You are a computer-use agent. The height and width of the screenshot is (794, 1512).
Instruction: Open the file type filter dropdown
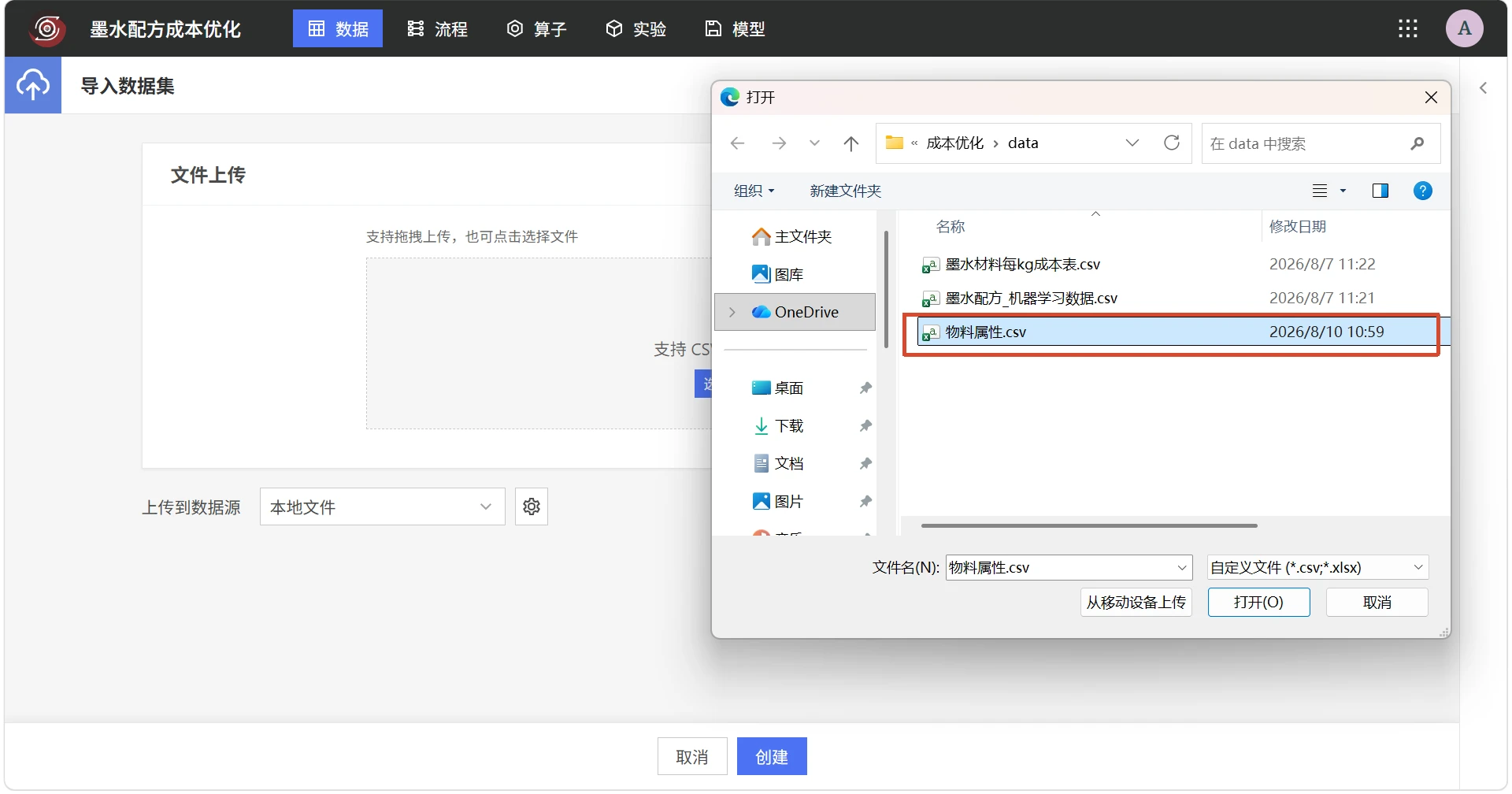click(x=1317, y=567)
